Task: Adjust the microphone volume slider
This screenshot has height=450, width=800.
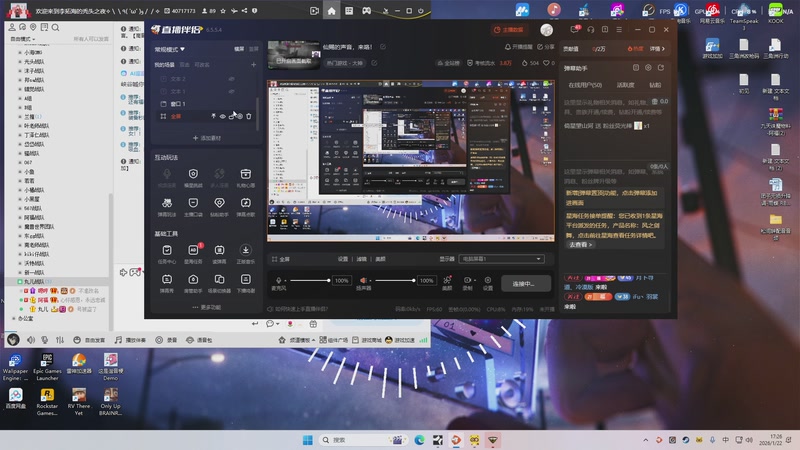Action: click(x=311, y=281)
